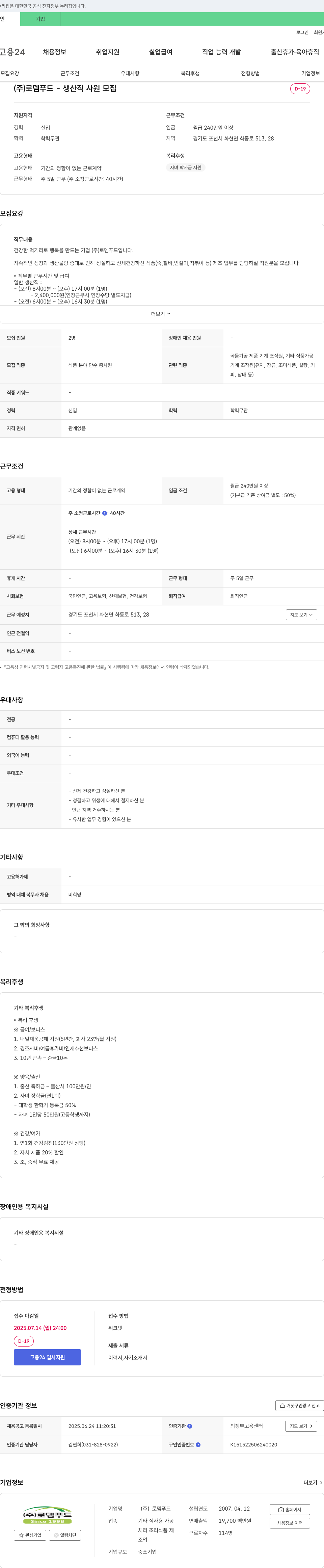324x1568 pixels.
Task: Jump to 모집요강 section tab
Action: pyautogui.click(x=10, y=73)
